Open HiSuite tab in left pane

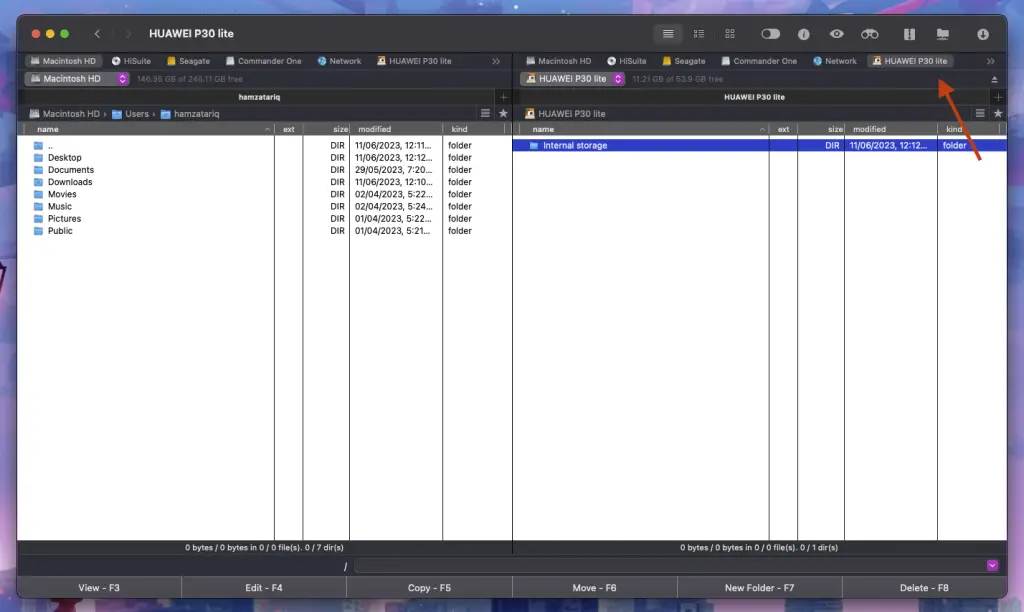pos(131,61)
